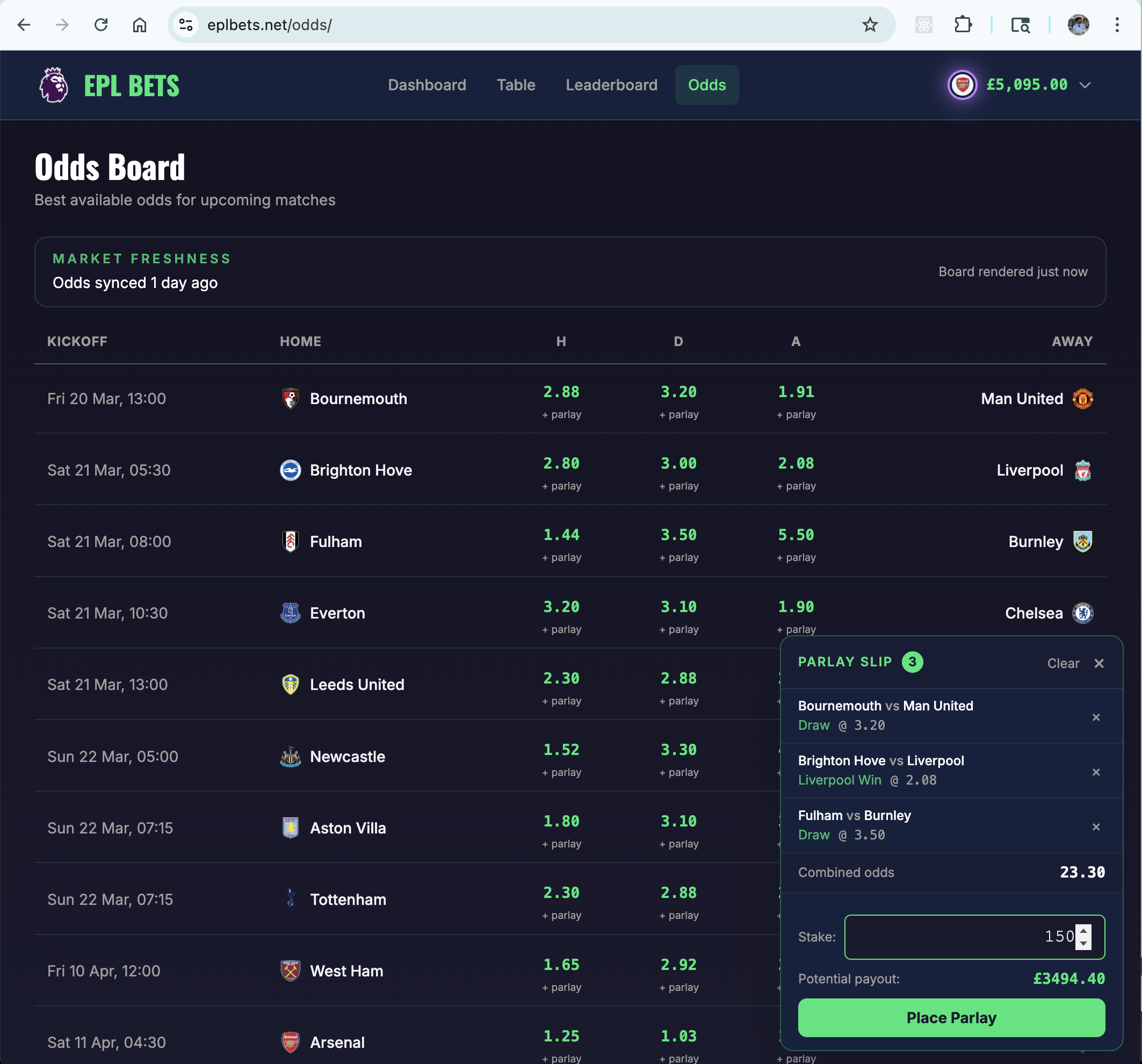
Task: Click the EPL BETS lion logo
Action: tap(53, 85)
